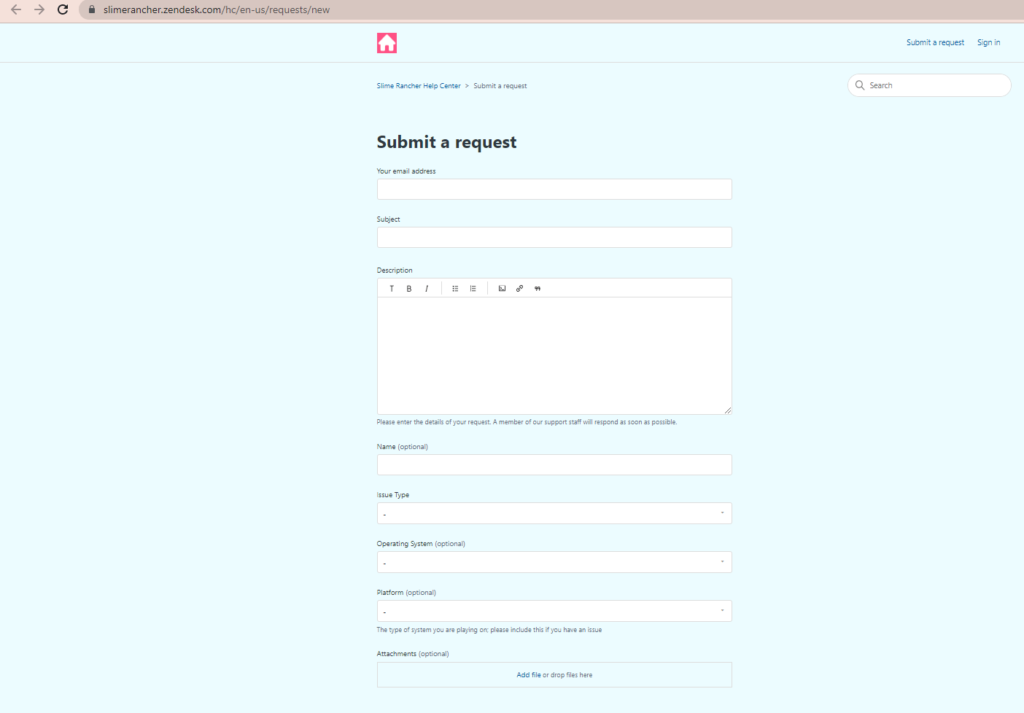The height and width of the screenshot is (713, 1024).
Task: Click the Platform hint text about system type
Action: click(x=489, y=630)
